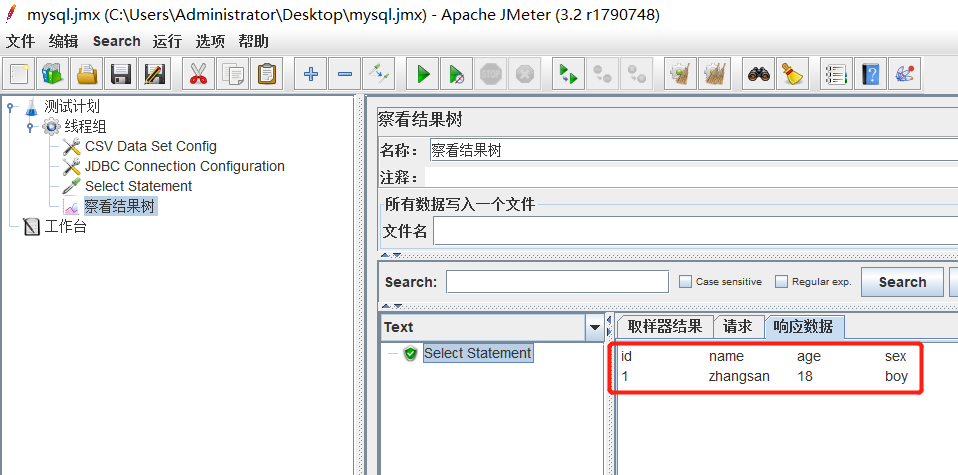The image size is (958, 475).
Task: Click the up arrow on the divider just above the Search field row
Action: pos(386,255)
